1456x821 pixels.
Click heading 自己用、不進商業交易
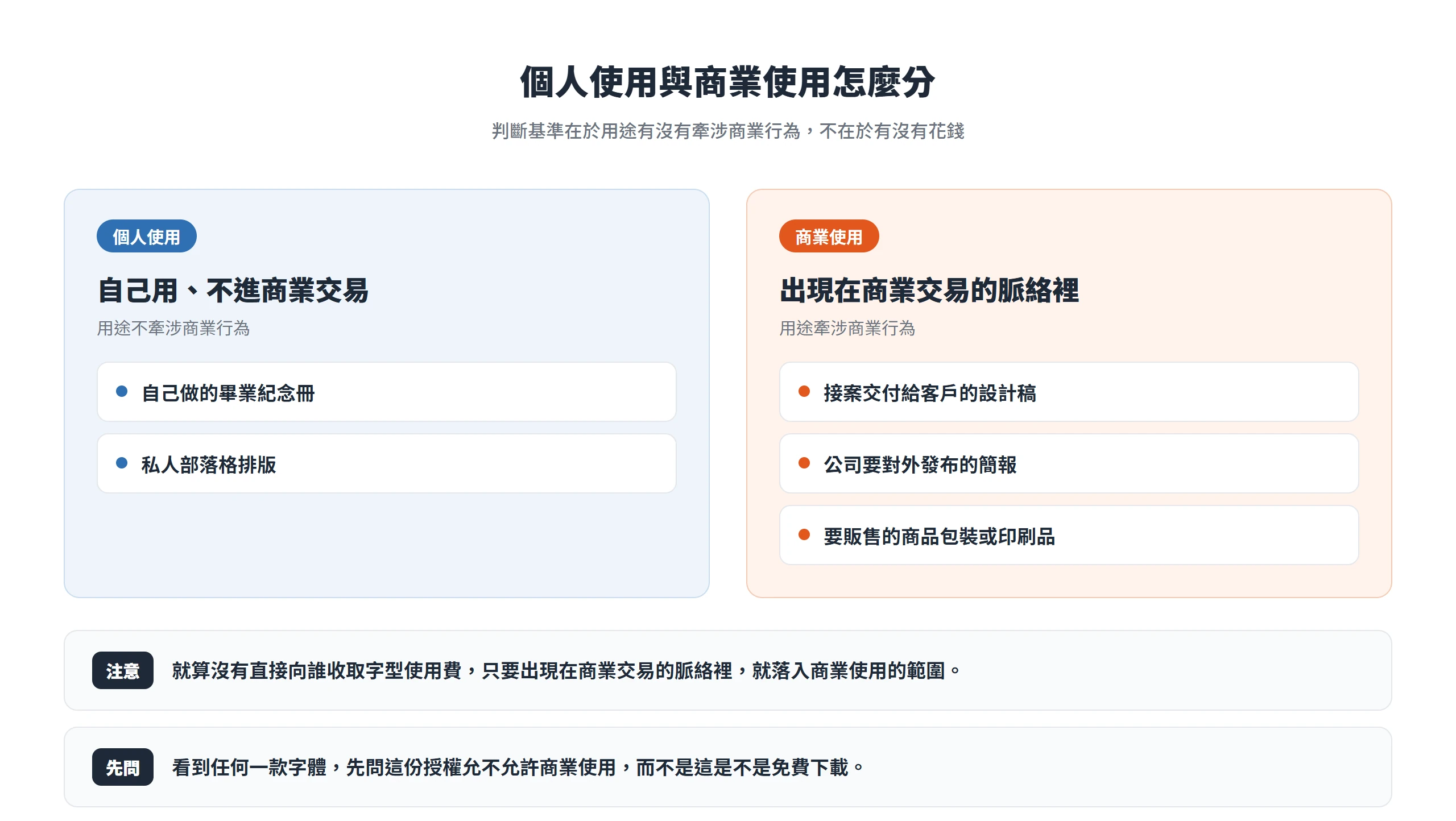[233, 291]
